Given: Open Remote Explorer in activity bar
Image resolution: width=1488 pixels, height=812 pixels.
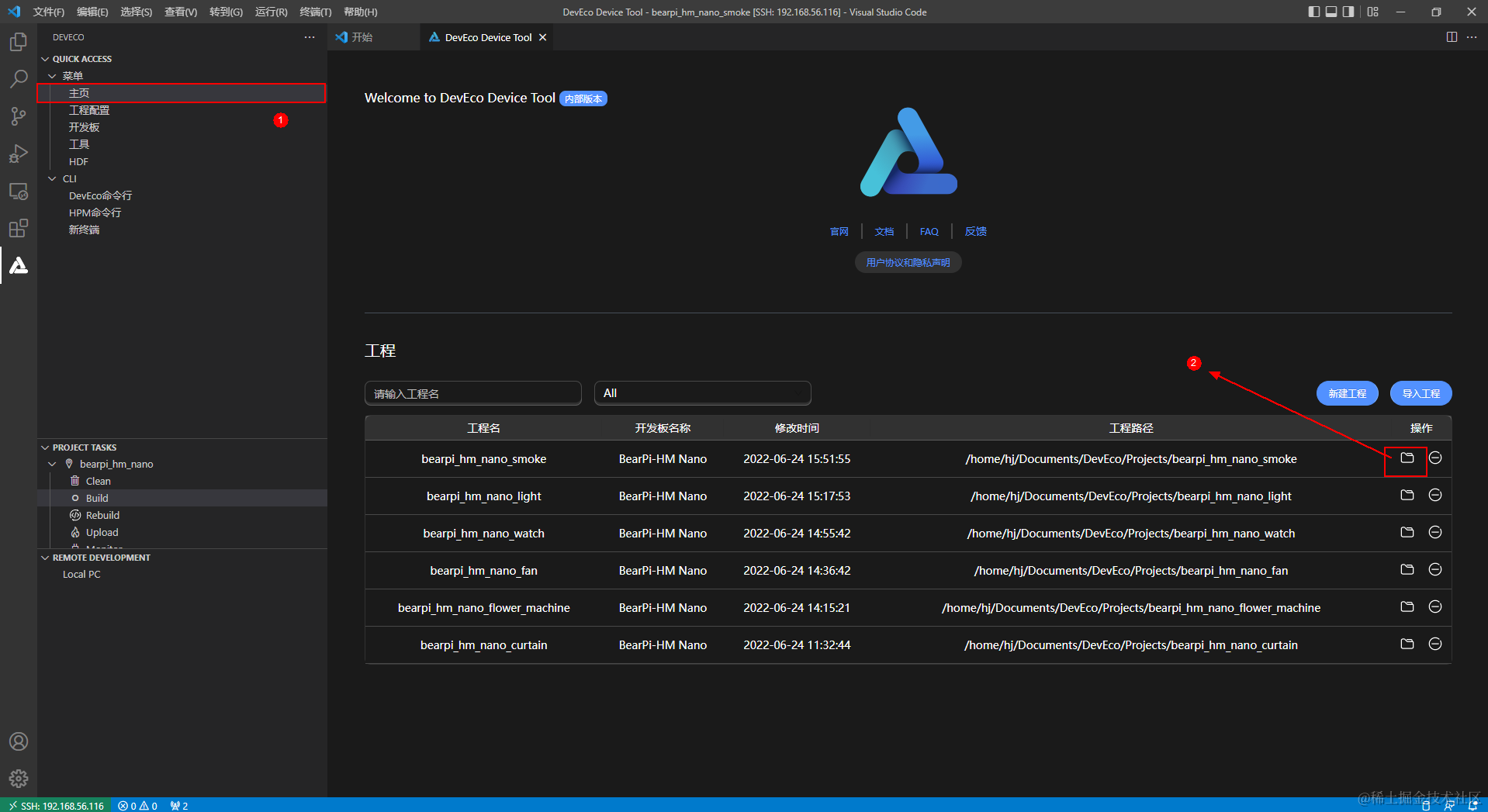Looking at the screenshot, I should [19, 191].
